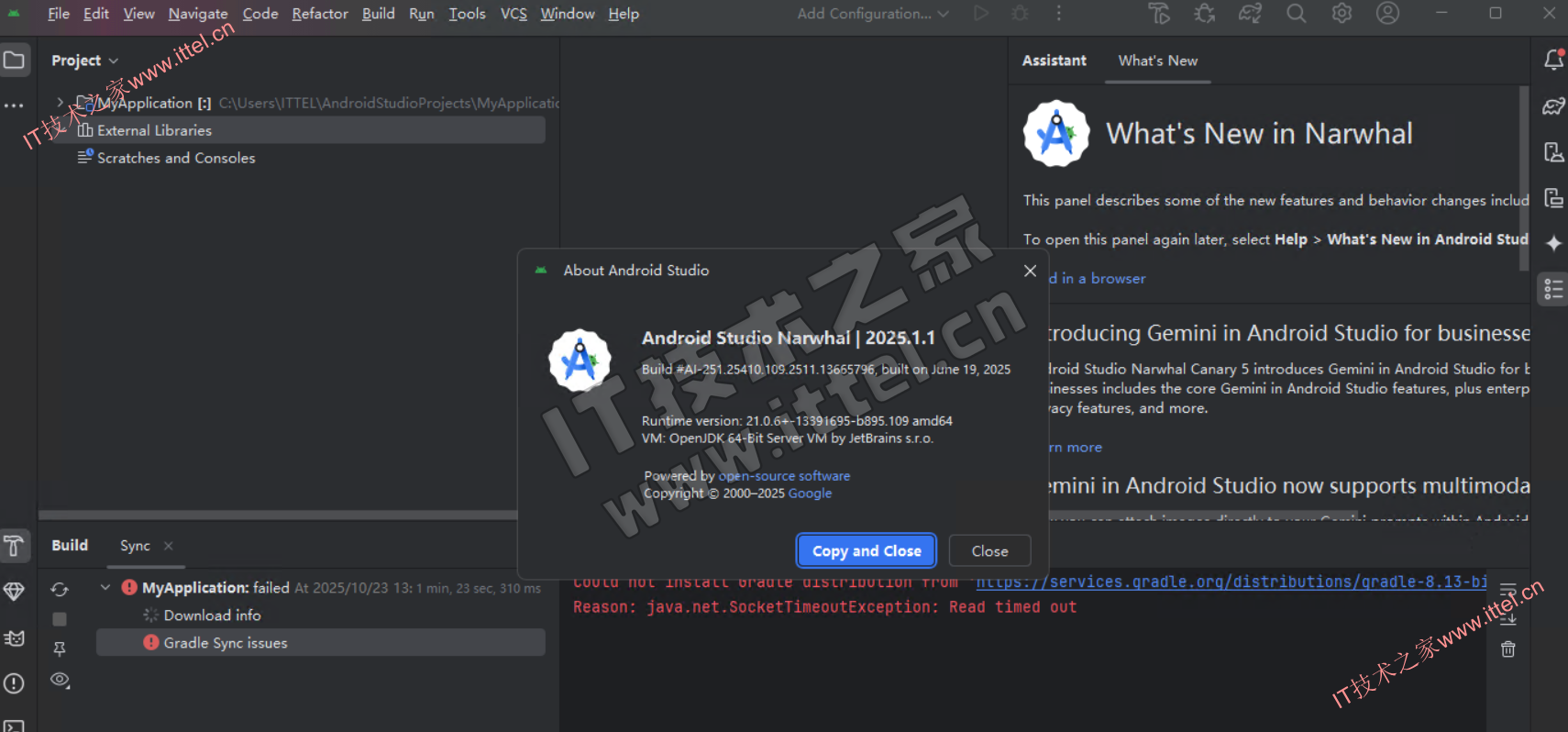Toggle pin tab icon in Build panel
The width and height of the screenshot is (1568, 732).
(60, 649)
